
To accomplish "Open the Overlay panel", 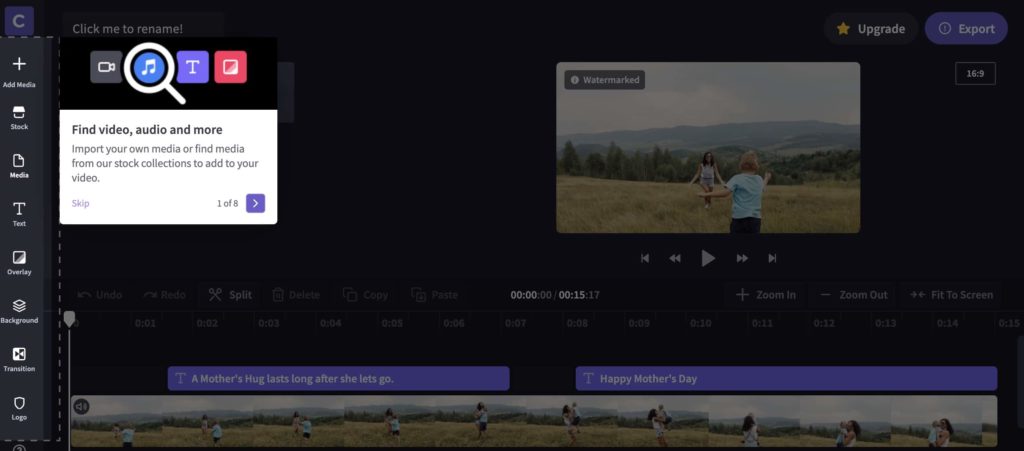I will pos(19,262).
